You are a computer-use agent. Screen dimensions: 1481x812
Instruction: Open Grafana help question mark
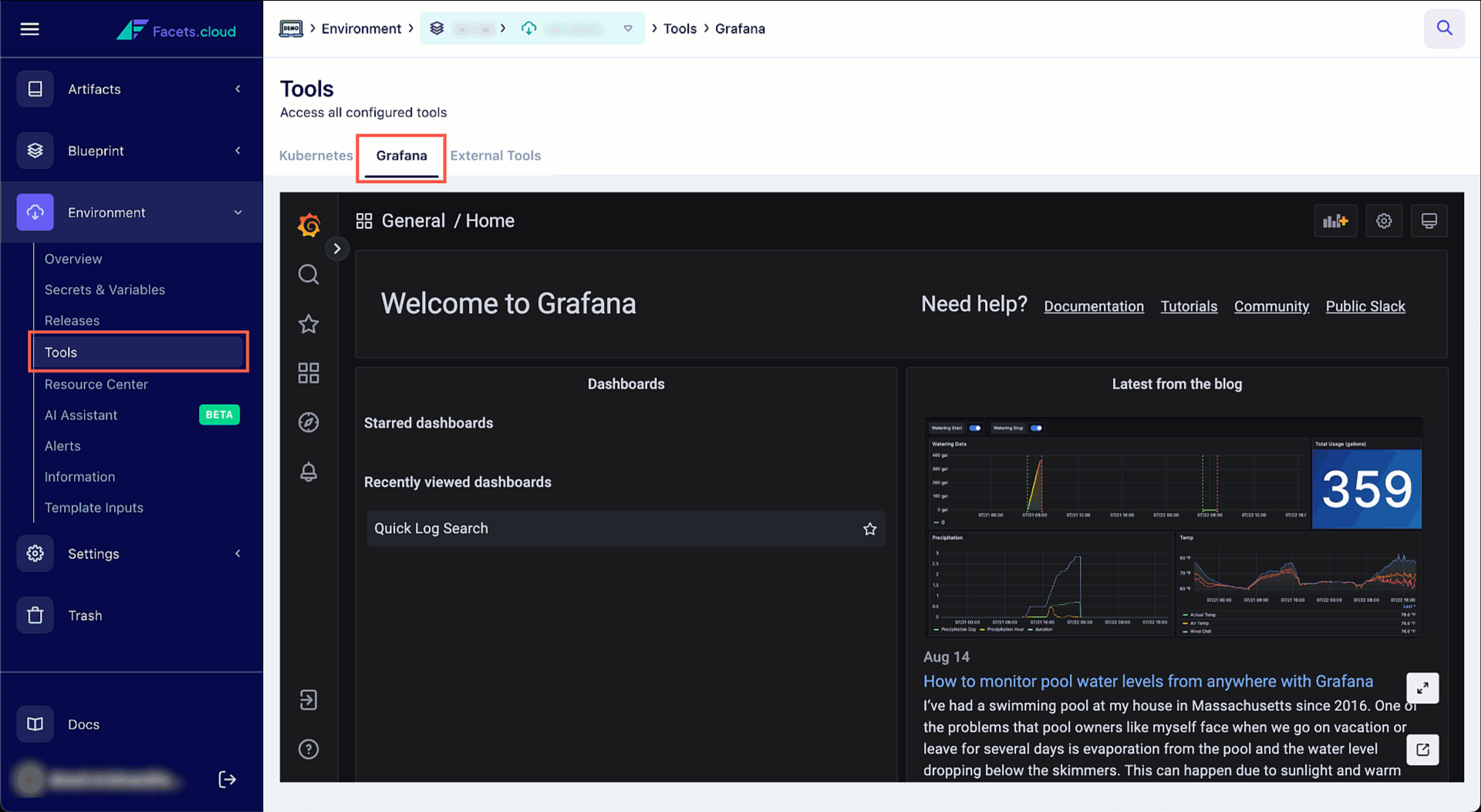click(309, 749)
